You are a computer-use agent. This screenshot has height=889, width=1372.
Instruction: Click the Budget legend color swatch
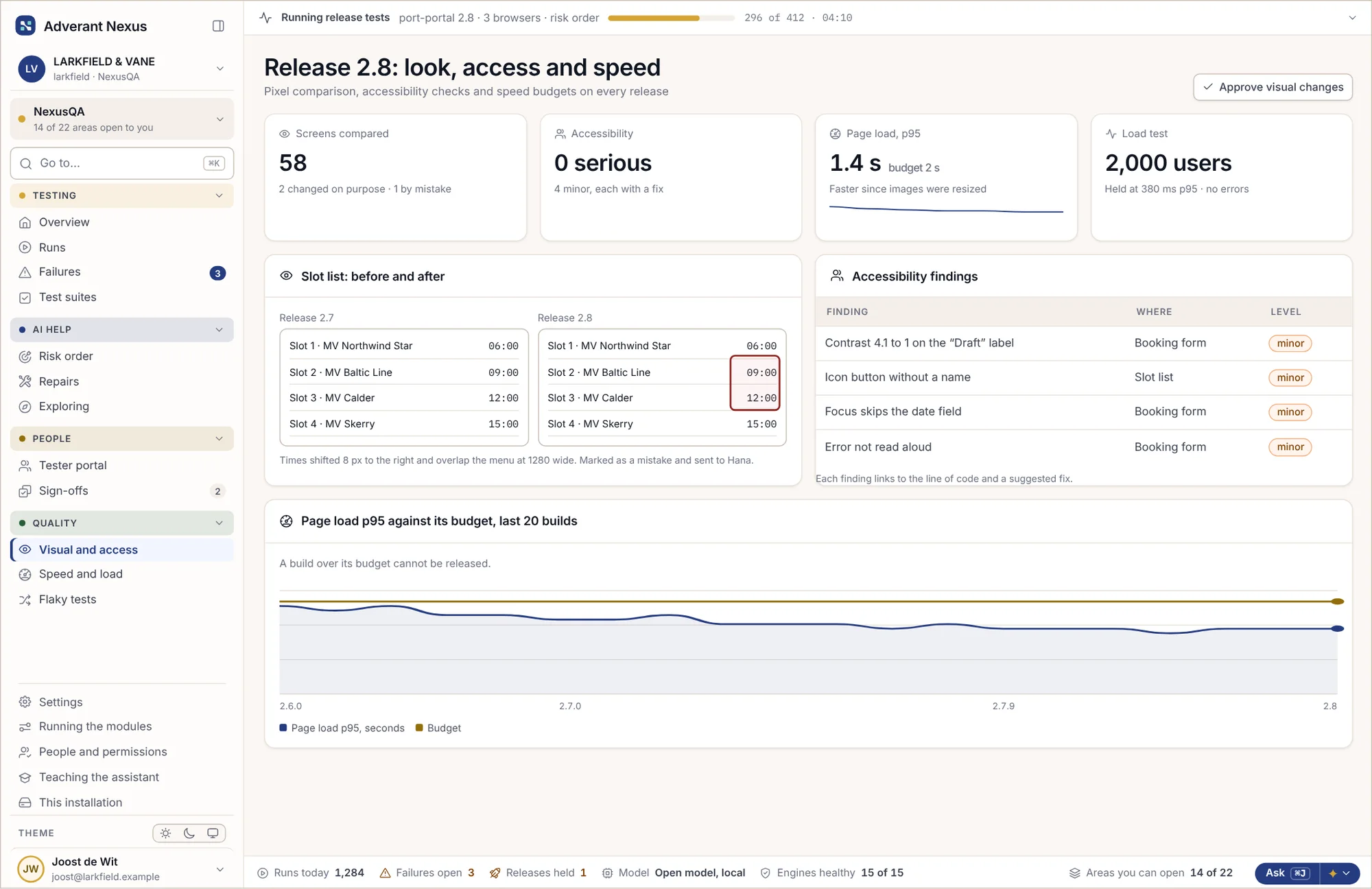(419, 728)
